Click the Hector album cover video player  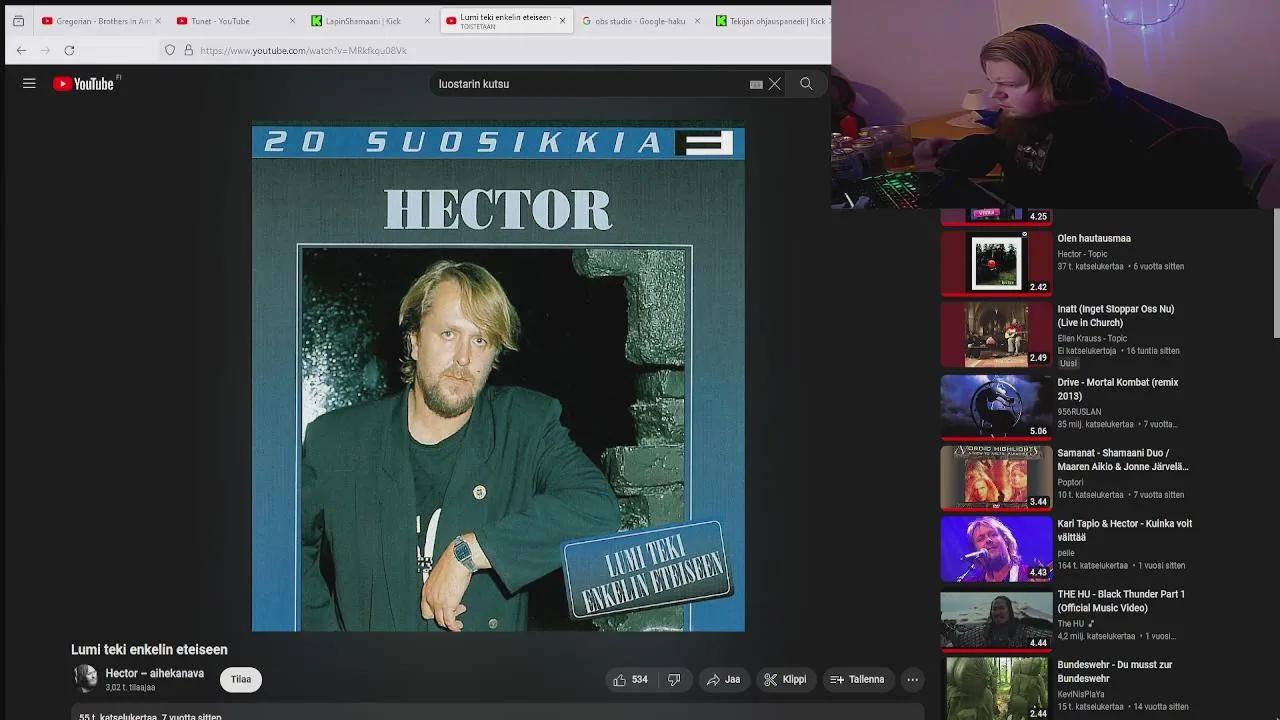[498, 378]
